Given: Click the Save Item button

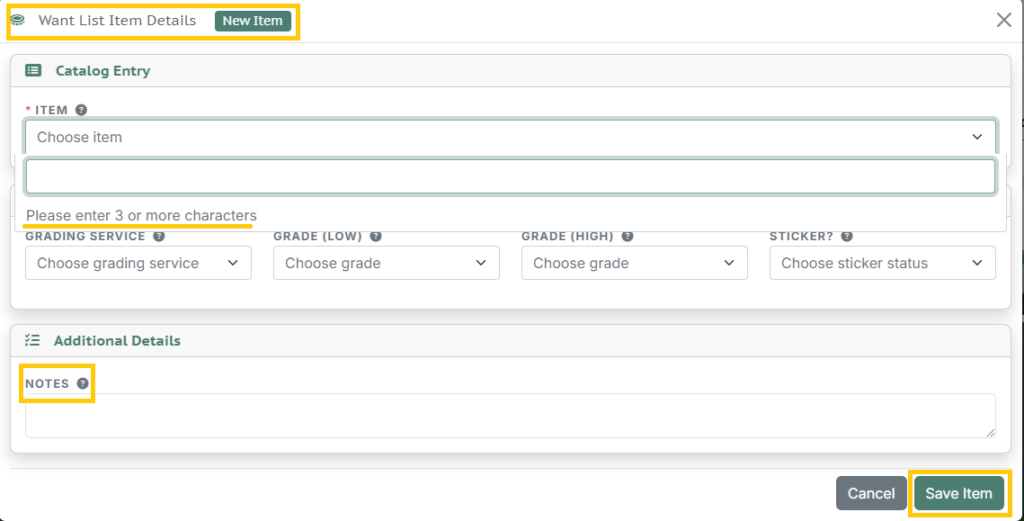Looking at the screenshot, I should 959,494.
